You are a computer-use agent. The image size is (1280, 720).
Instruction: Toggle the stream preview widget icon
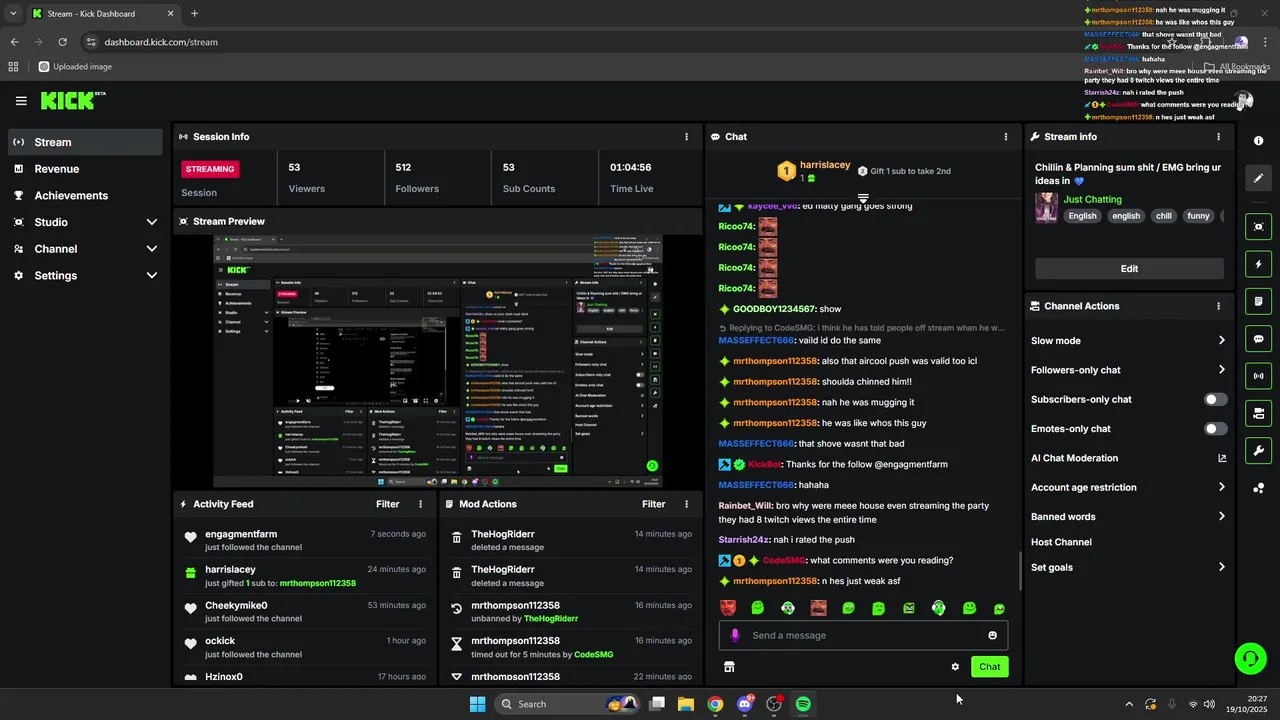coord(1258,227)
